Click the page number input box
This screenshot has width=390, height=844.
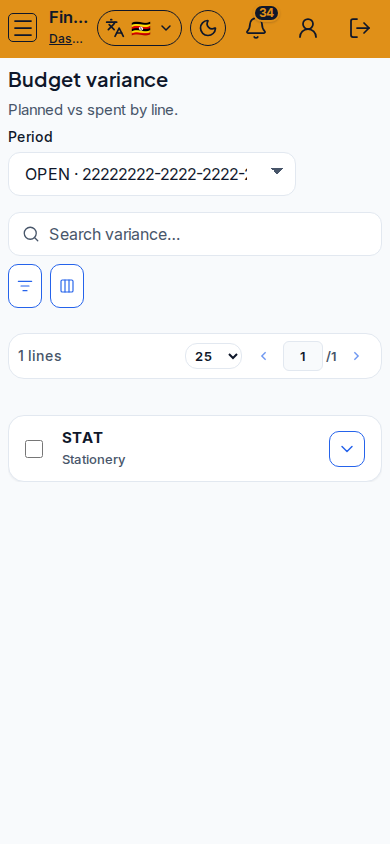(x=303, y=356)
